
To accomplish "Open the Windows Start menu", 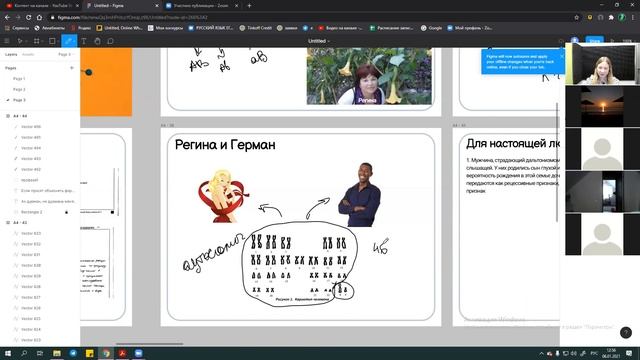I will (x=7, y=353).
